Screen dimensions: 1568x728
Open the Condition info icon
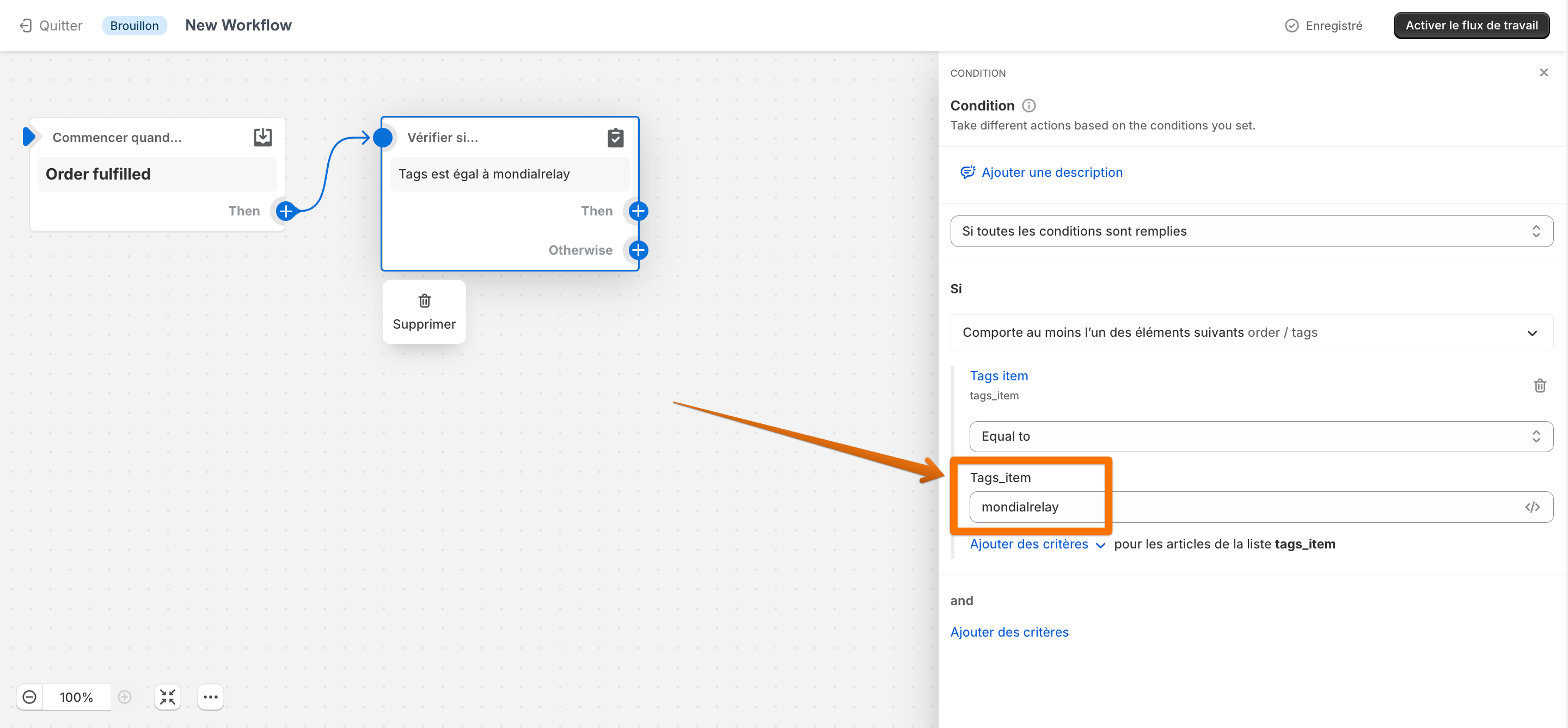coord(1028,106)
